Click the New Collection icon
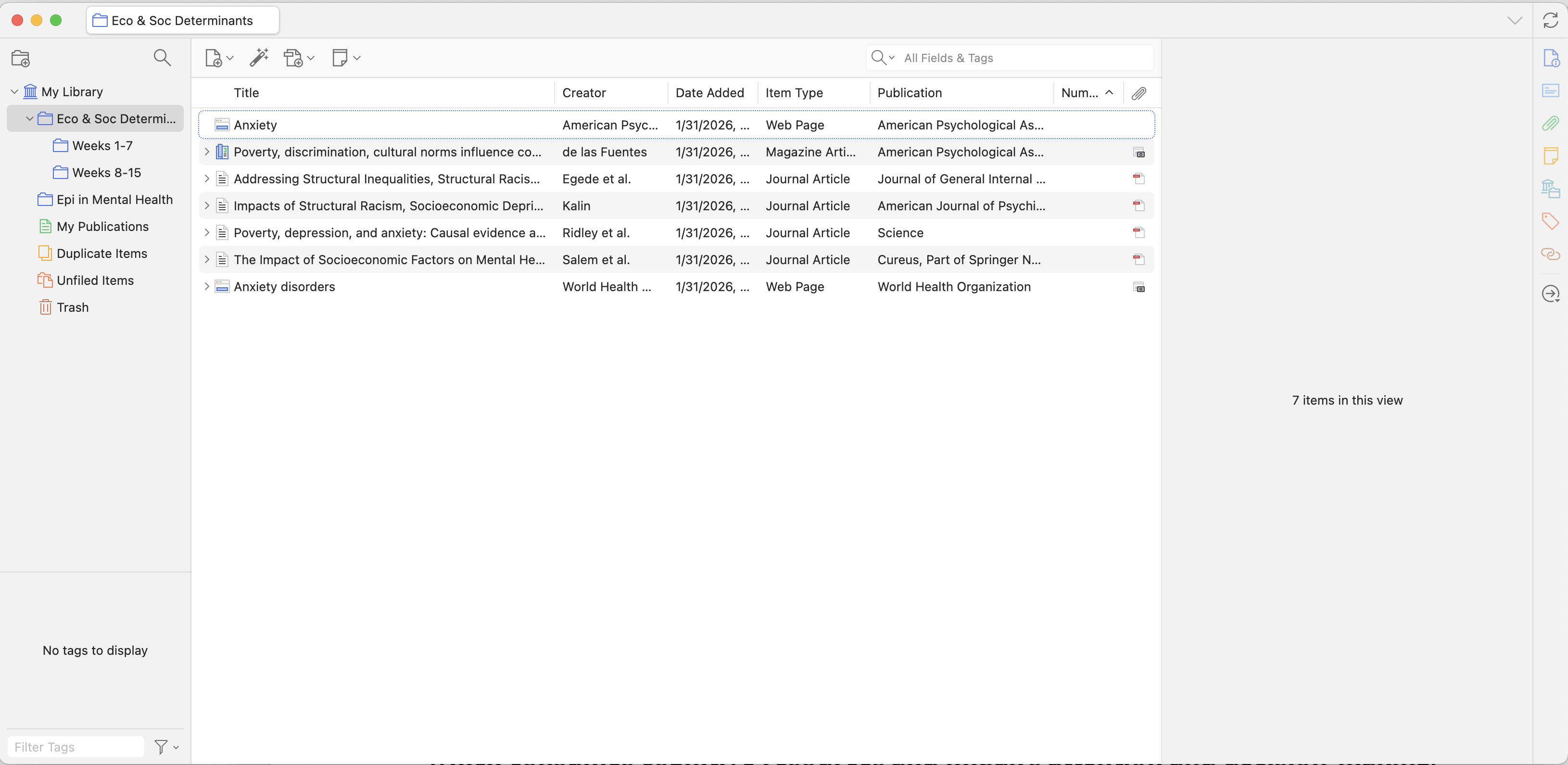Image resolution: width=1568 pixels, height=765 pixels. (x=21, y=59)
